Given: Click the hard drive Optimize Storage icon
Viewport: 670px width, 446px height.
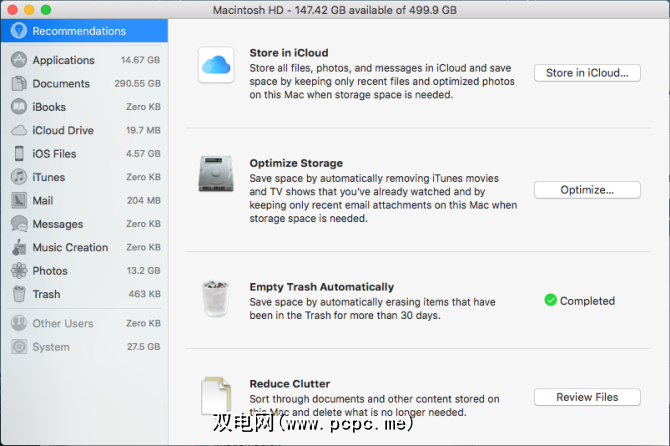Looking at the screenshot, I should pyautogui.click(x=216, y=174).
